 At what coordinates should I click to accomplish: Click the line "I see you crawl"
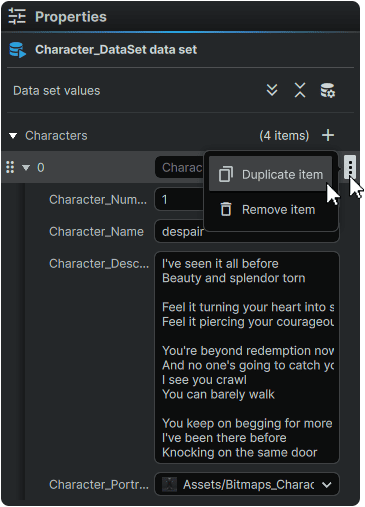click(x=204, y=380)
